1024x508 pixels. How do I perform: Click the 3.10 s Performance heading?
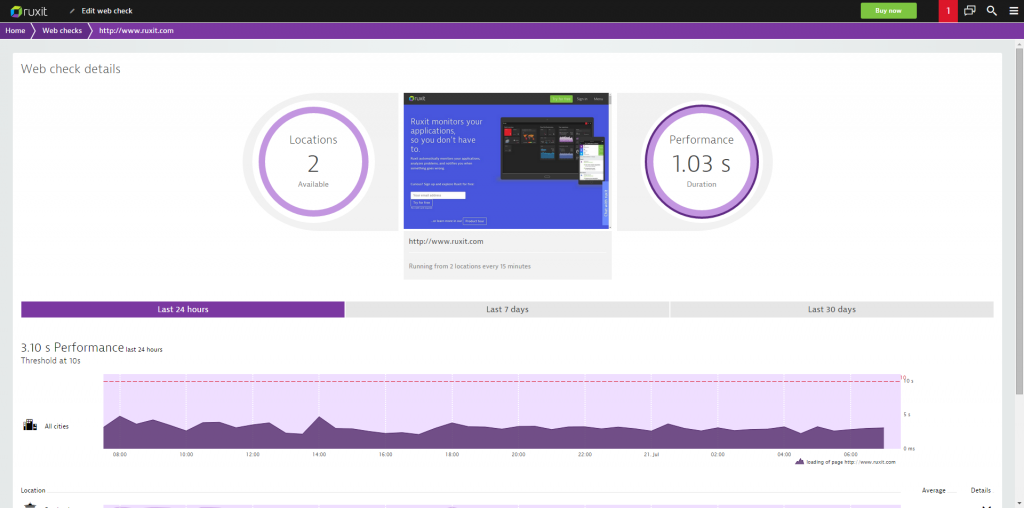[x=72, y=347]
